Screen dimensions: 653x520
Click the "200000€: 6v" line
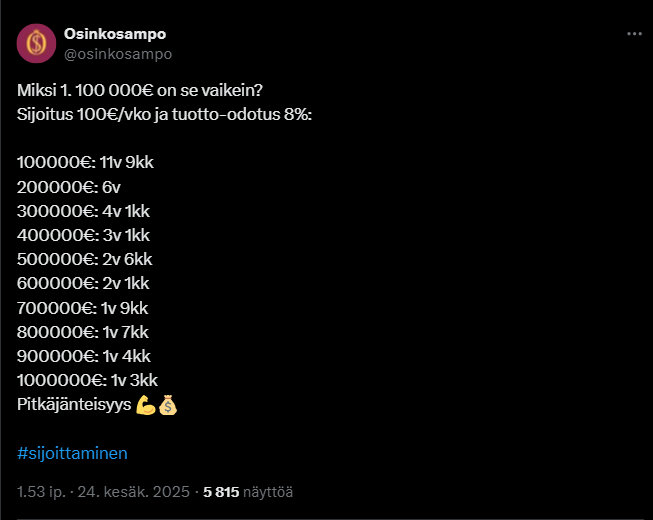click(x=69, y=187)
